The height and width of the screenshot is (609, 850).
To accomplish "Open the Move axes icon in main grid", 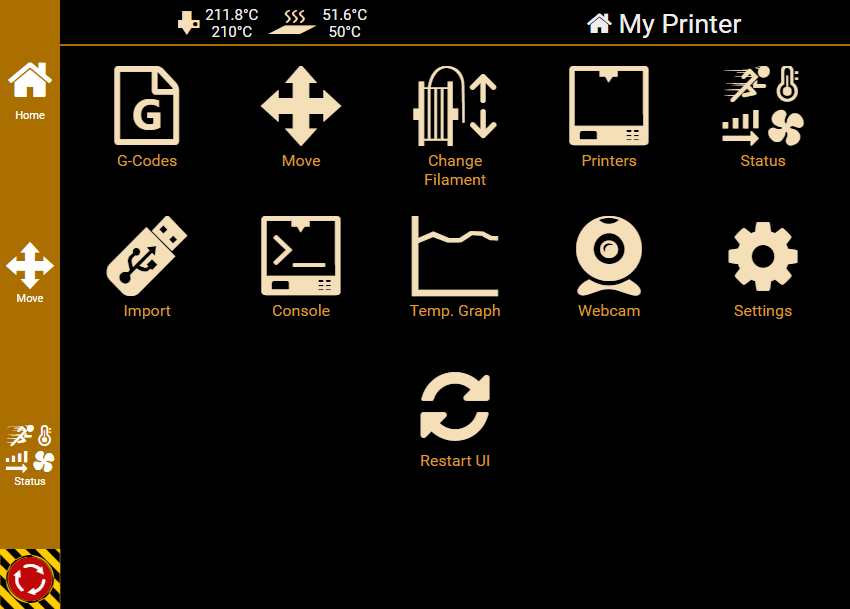I will [x=301, y=106].
